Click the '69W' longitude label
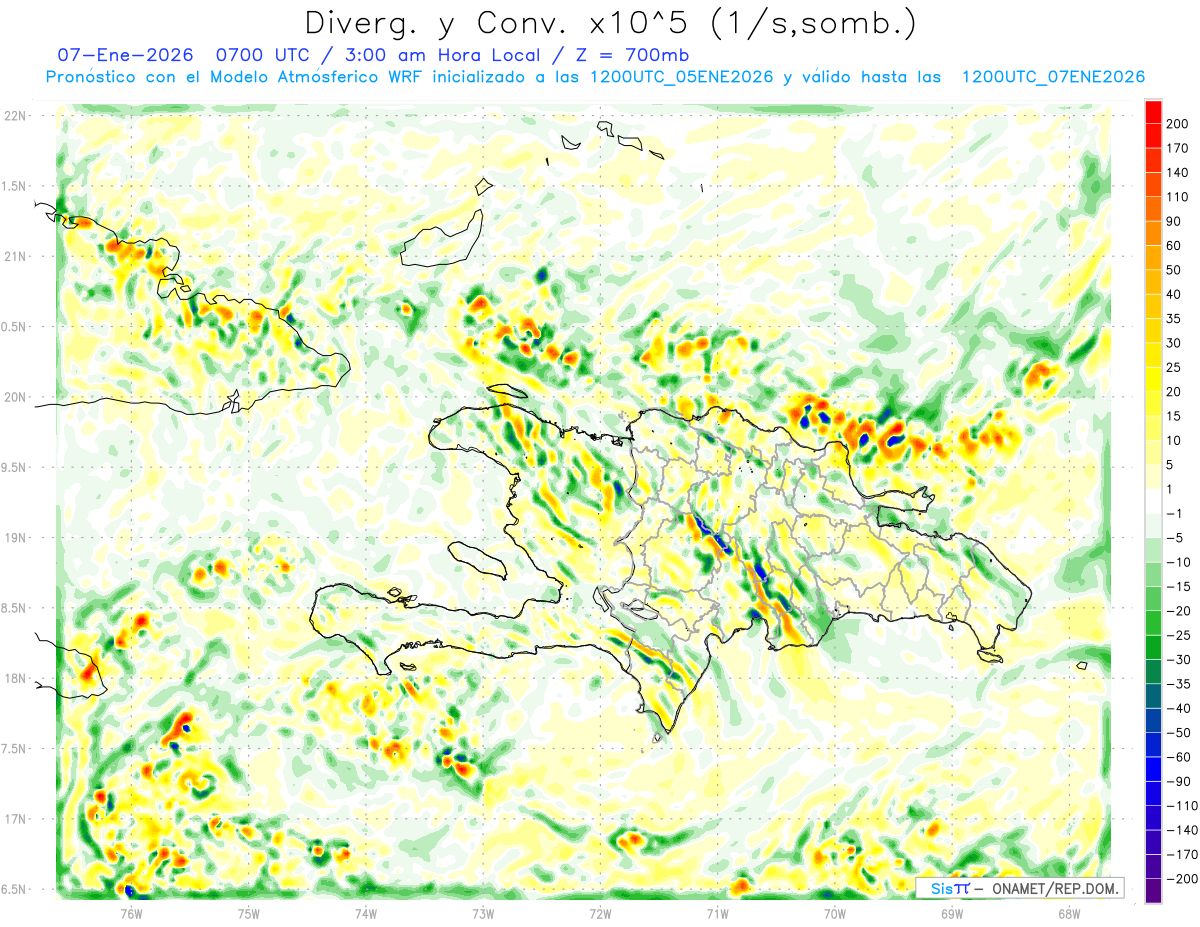 (952, 913)
